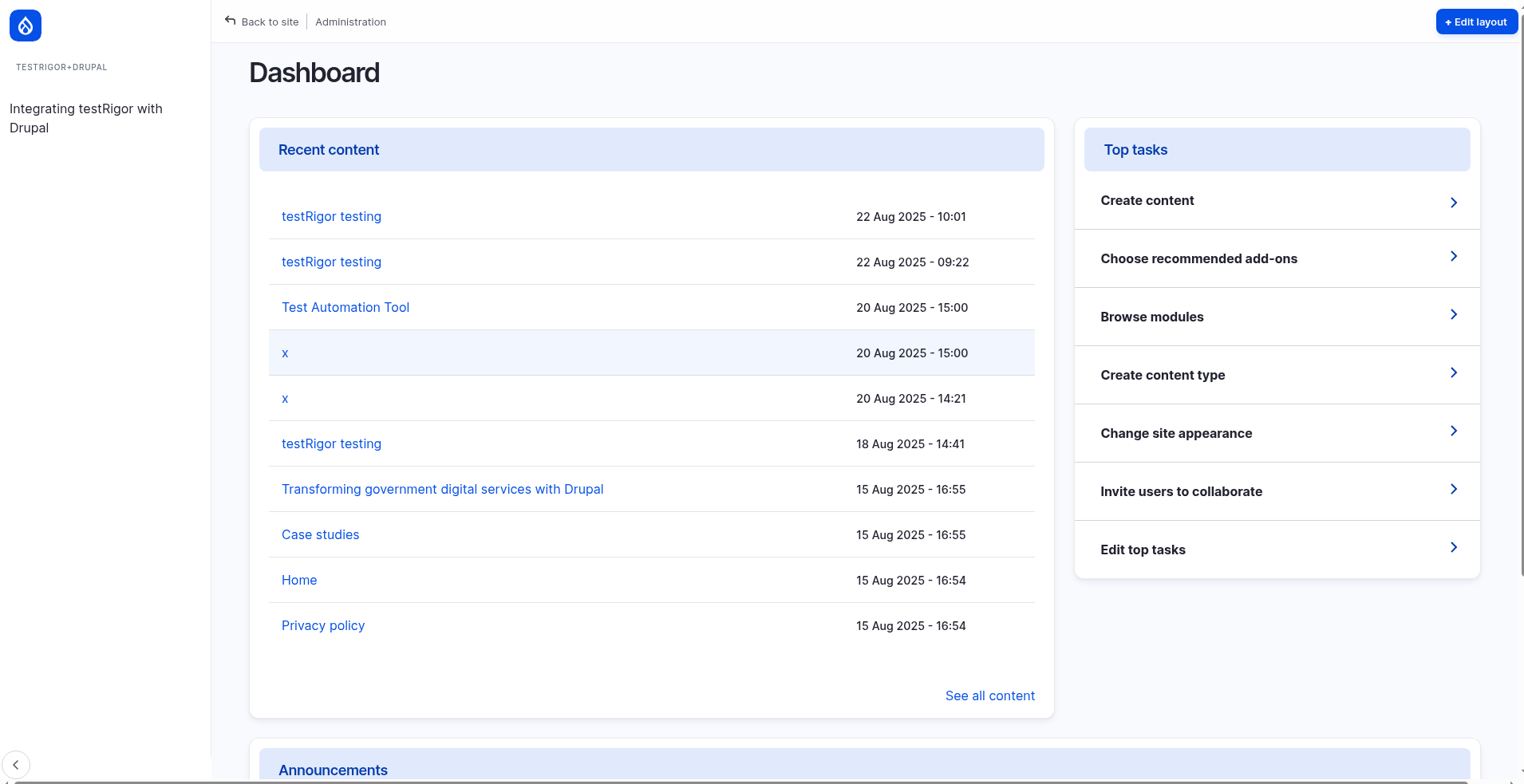Open the See all content link
Screen dimensions: 1524x784
tap(989, 695)
